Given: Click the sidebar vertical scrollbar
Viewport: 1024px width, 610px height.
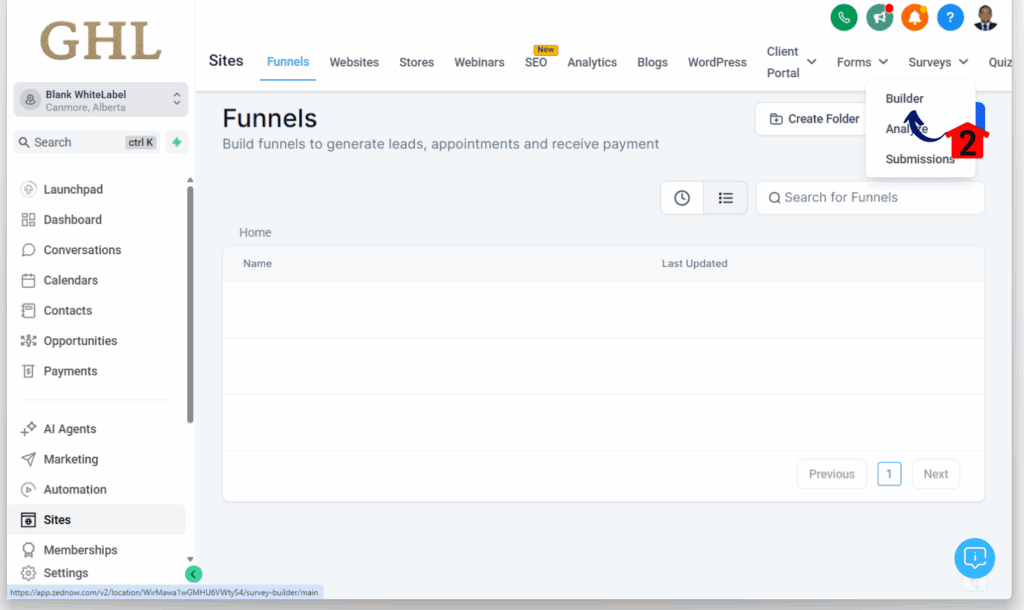Looking at the screenshot, I should point(190,304).
